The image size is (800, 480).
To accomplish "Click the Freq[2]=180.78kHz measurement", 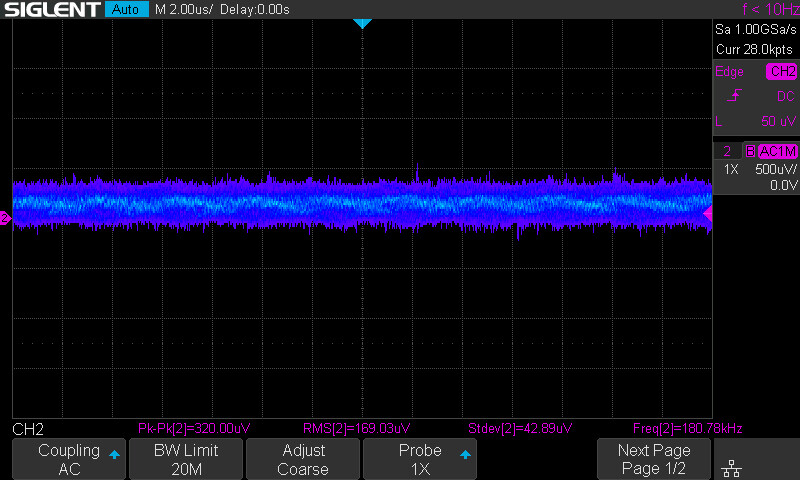I will (x=687, y=428).
